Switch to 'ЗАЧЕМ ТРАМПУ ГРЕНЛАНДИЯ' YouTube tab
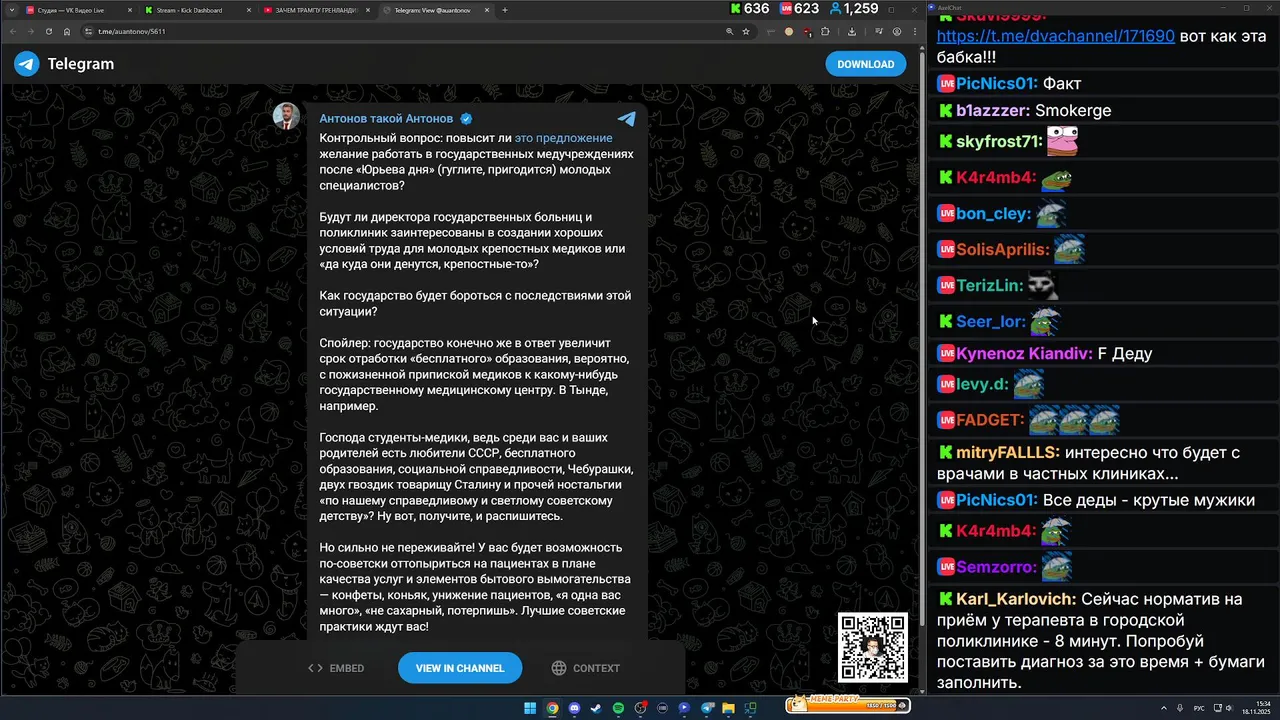Viewport: 1280px width, 720px height. click(315, 10)
